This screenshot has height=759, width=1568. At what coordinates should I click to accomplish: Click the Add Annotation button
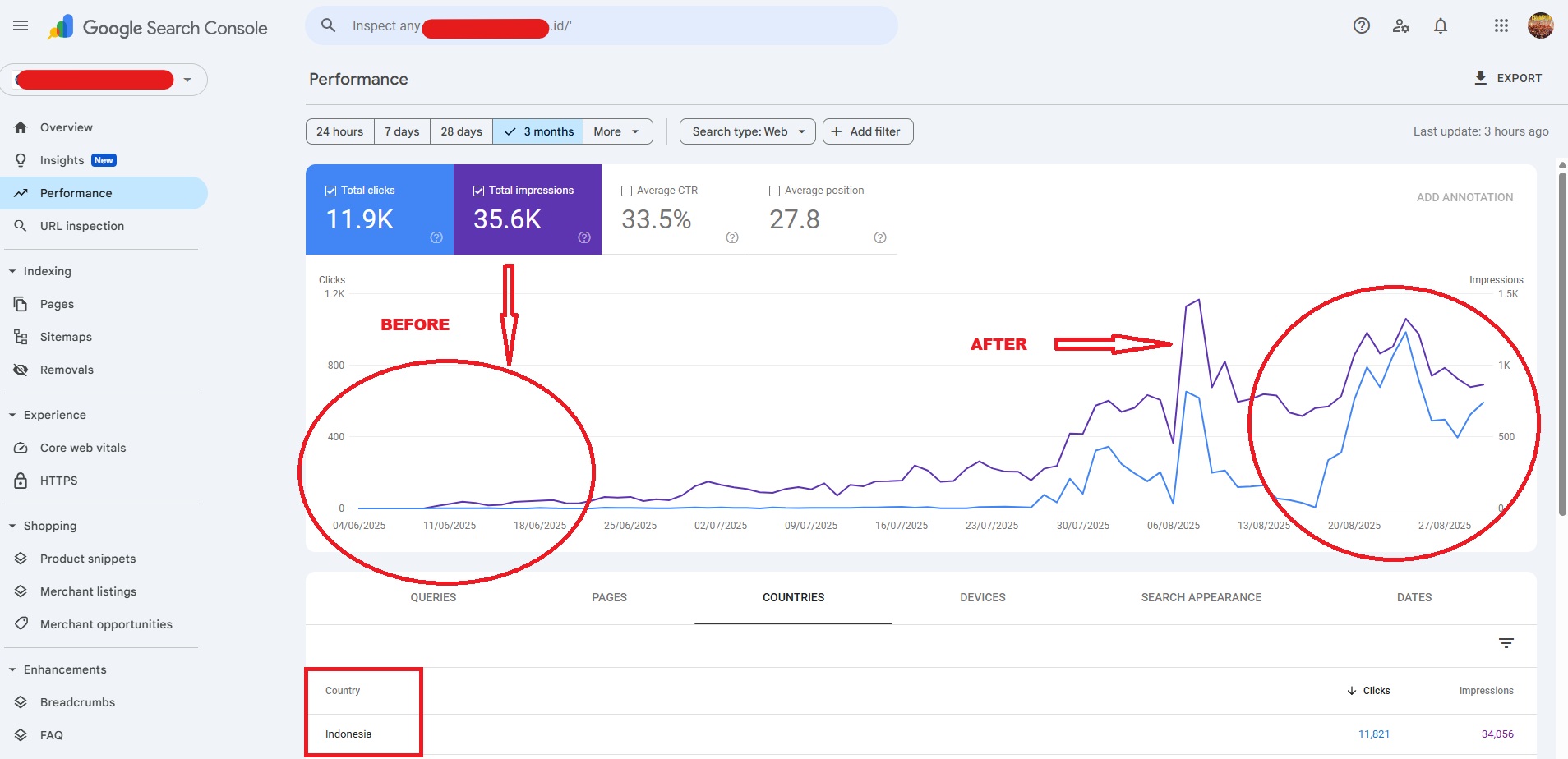(x=1464, y=197)
